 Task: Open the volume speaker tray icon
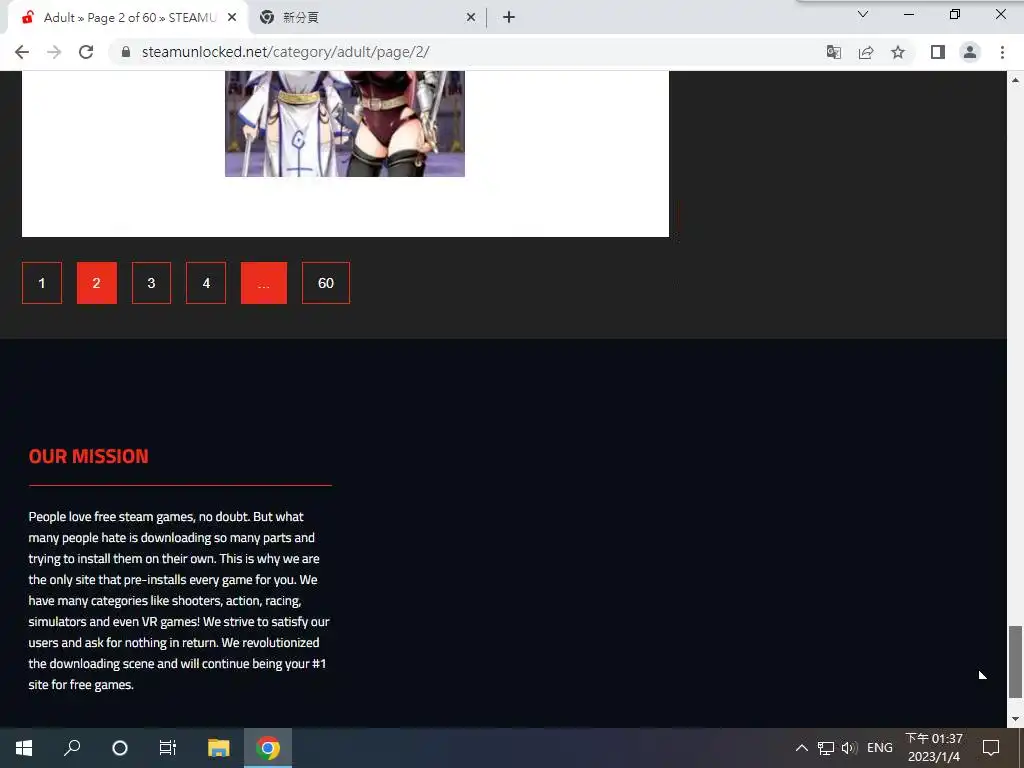click(x=849, y=748)
